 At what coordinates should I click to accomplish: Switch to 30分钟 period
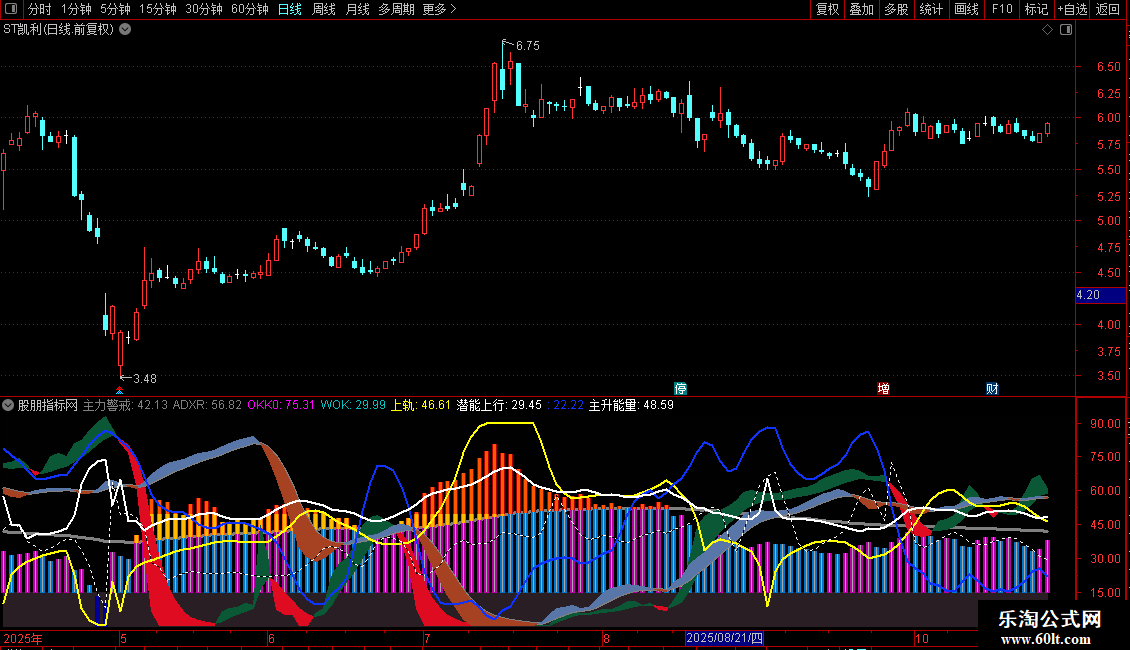[x=204, y=9]
